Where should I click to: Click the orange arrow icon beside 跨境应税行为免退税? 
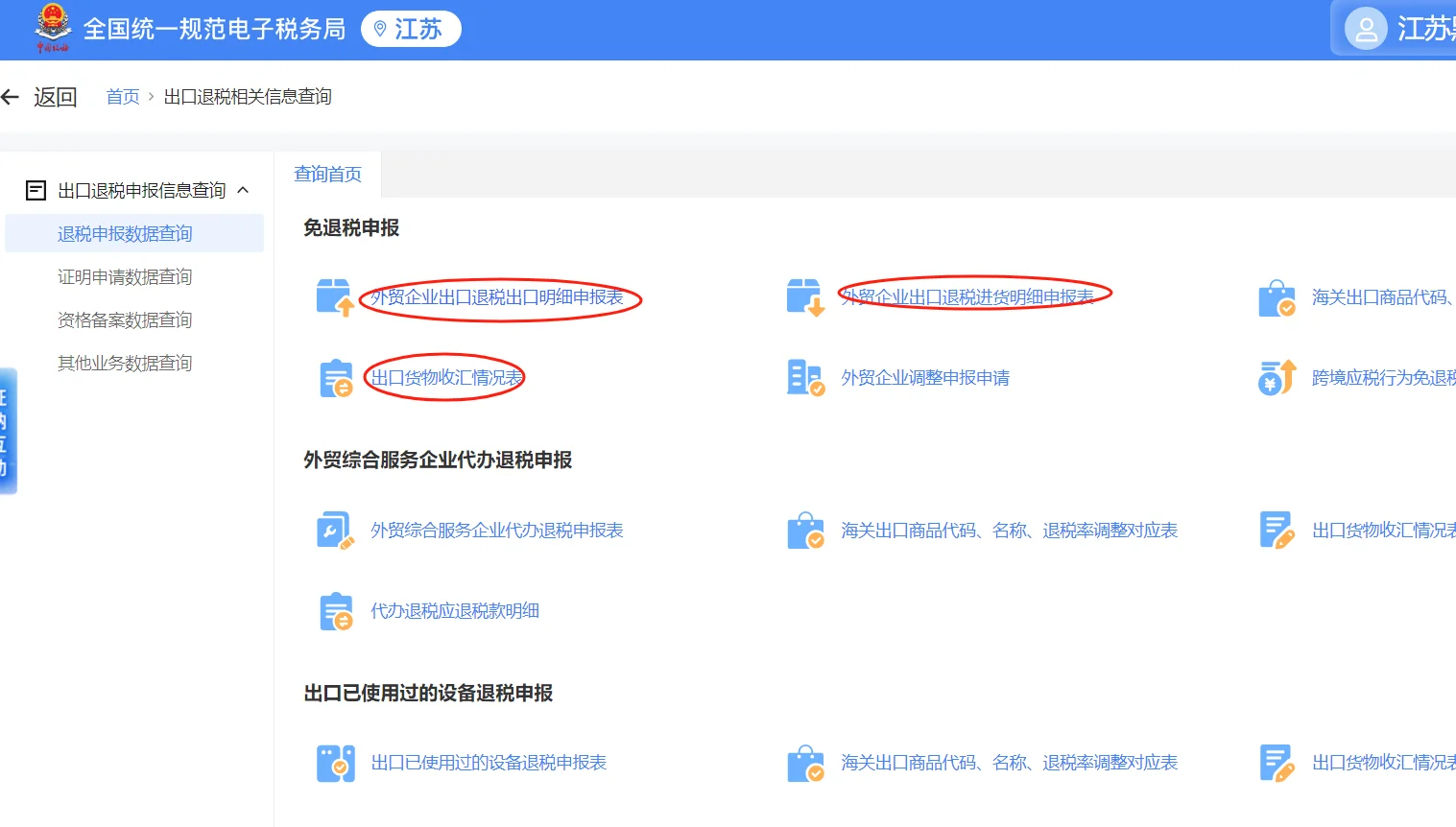[x=1277, y=377]
